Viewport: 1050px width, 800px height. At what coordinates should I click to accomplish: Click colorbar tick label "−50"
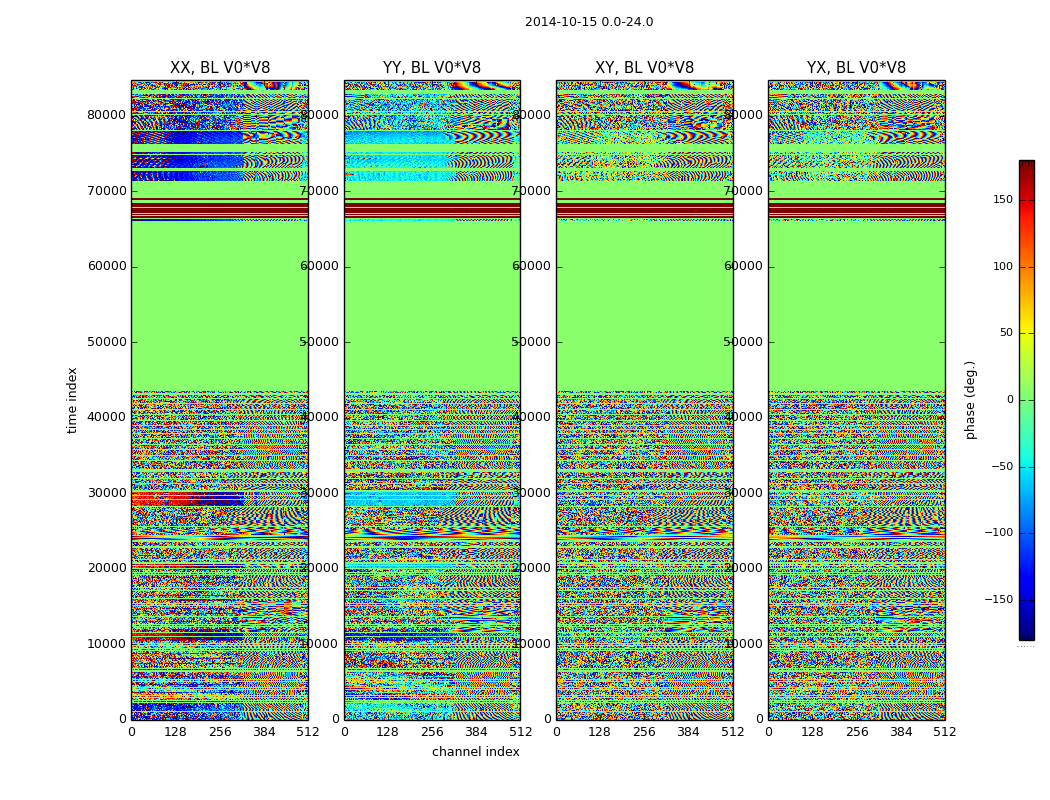1002,466
